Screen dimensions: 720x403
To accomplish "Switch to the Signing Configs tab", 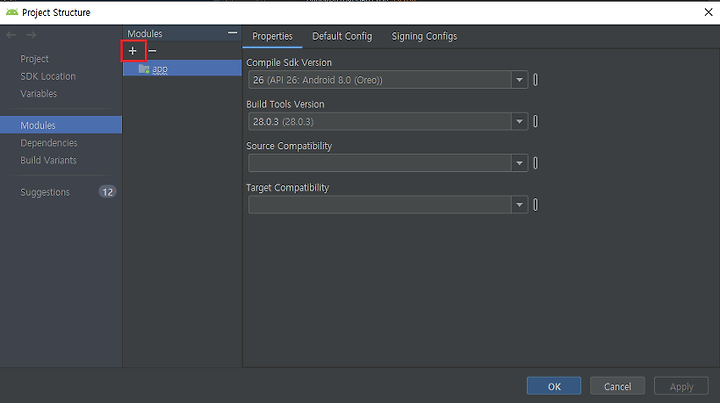I will 424,36.
